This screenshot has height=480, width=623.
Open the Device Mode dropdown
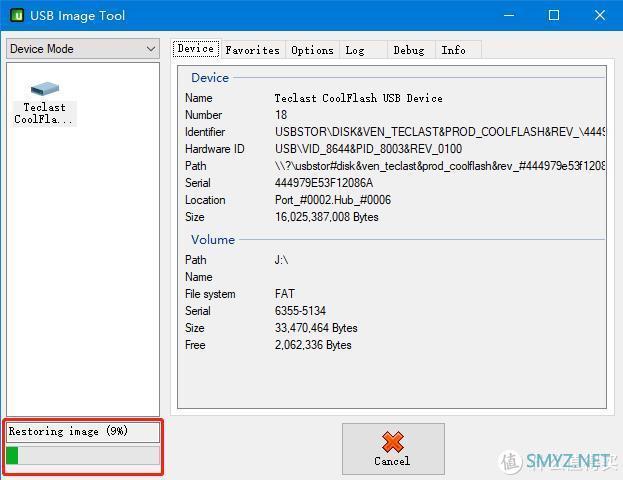[x=83, y=49]
